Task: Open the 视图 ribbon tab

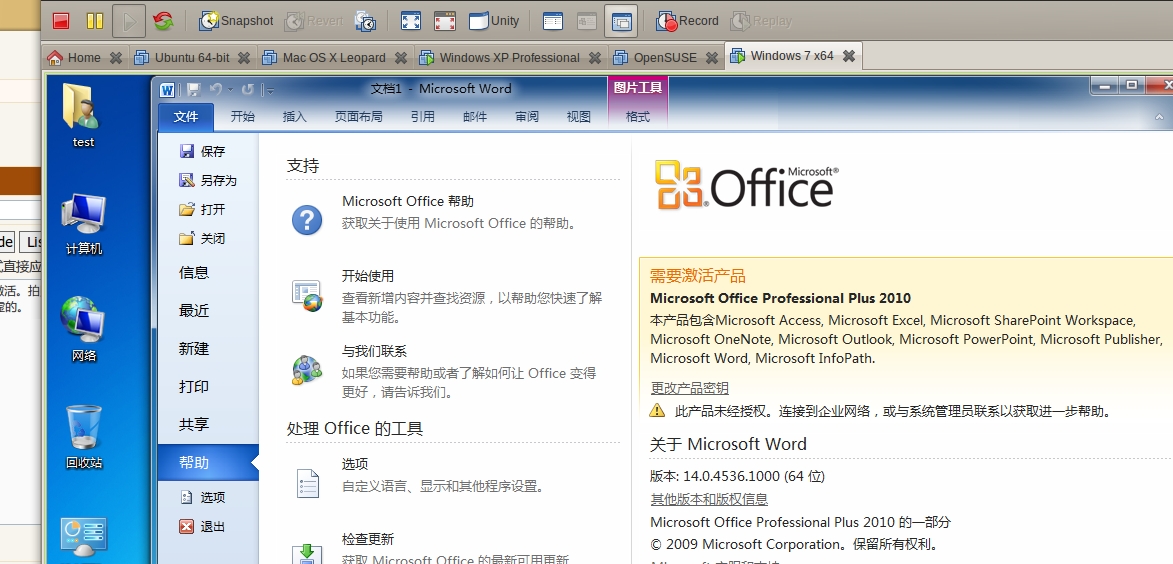Action: pos(578,117)
